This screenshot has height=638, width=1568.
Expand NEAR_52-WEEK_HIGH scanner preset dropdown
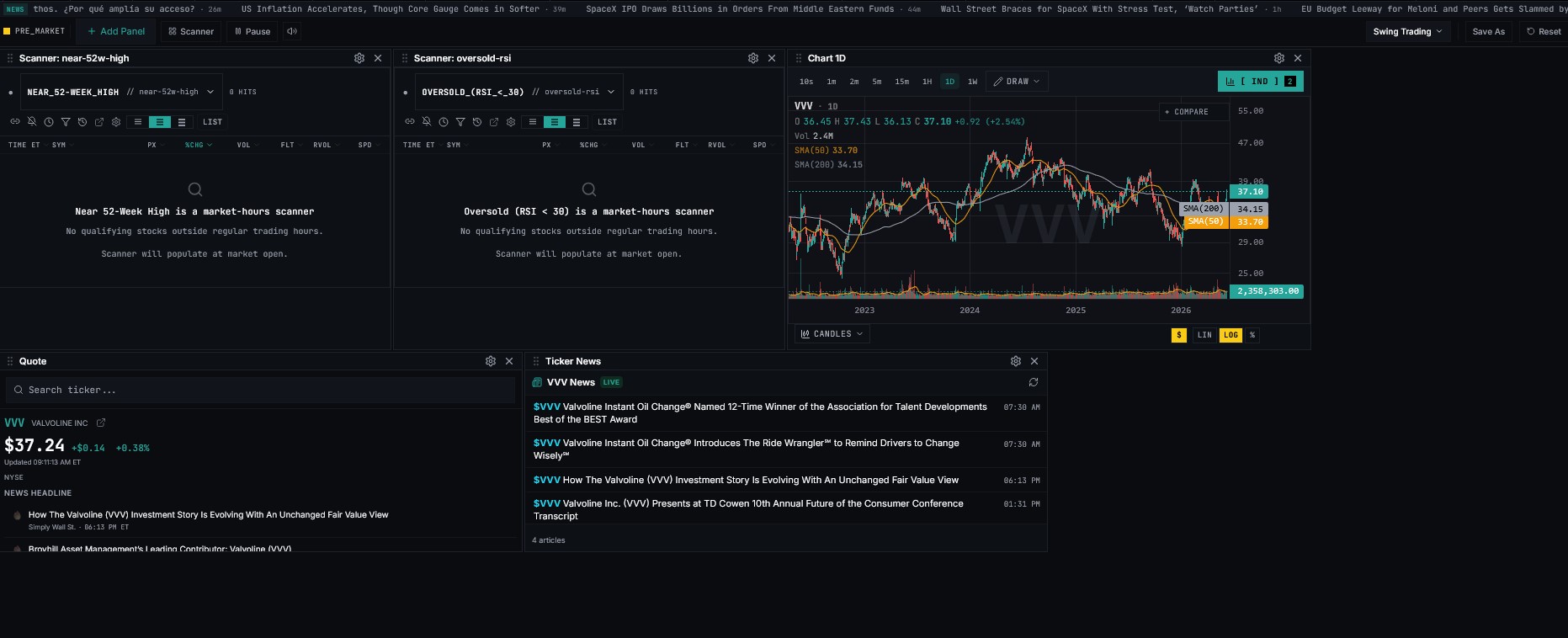(x=121, y=92)
